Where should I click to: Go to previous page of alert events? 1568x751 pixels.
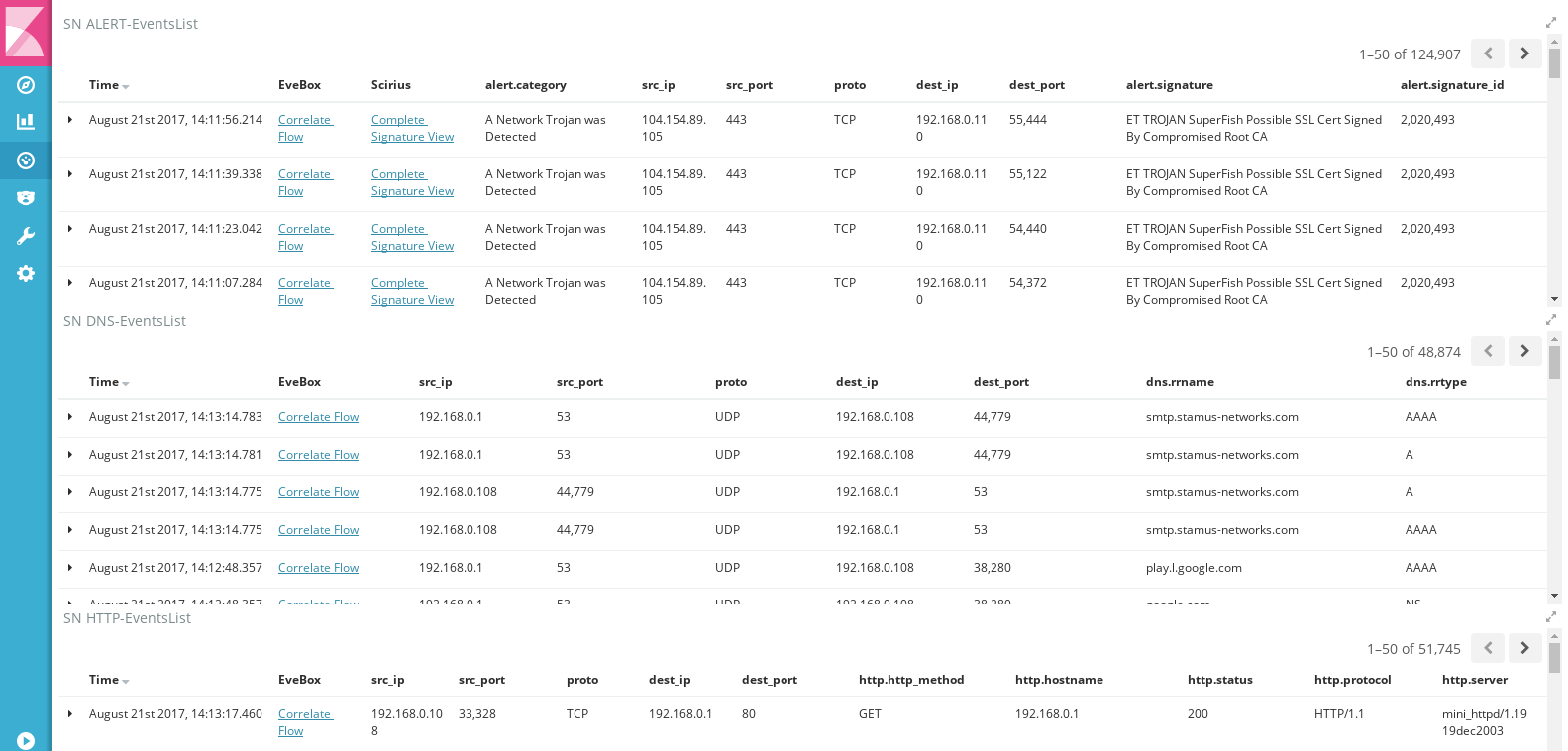tap(1488, 54)
